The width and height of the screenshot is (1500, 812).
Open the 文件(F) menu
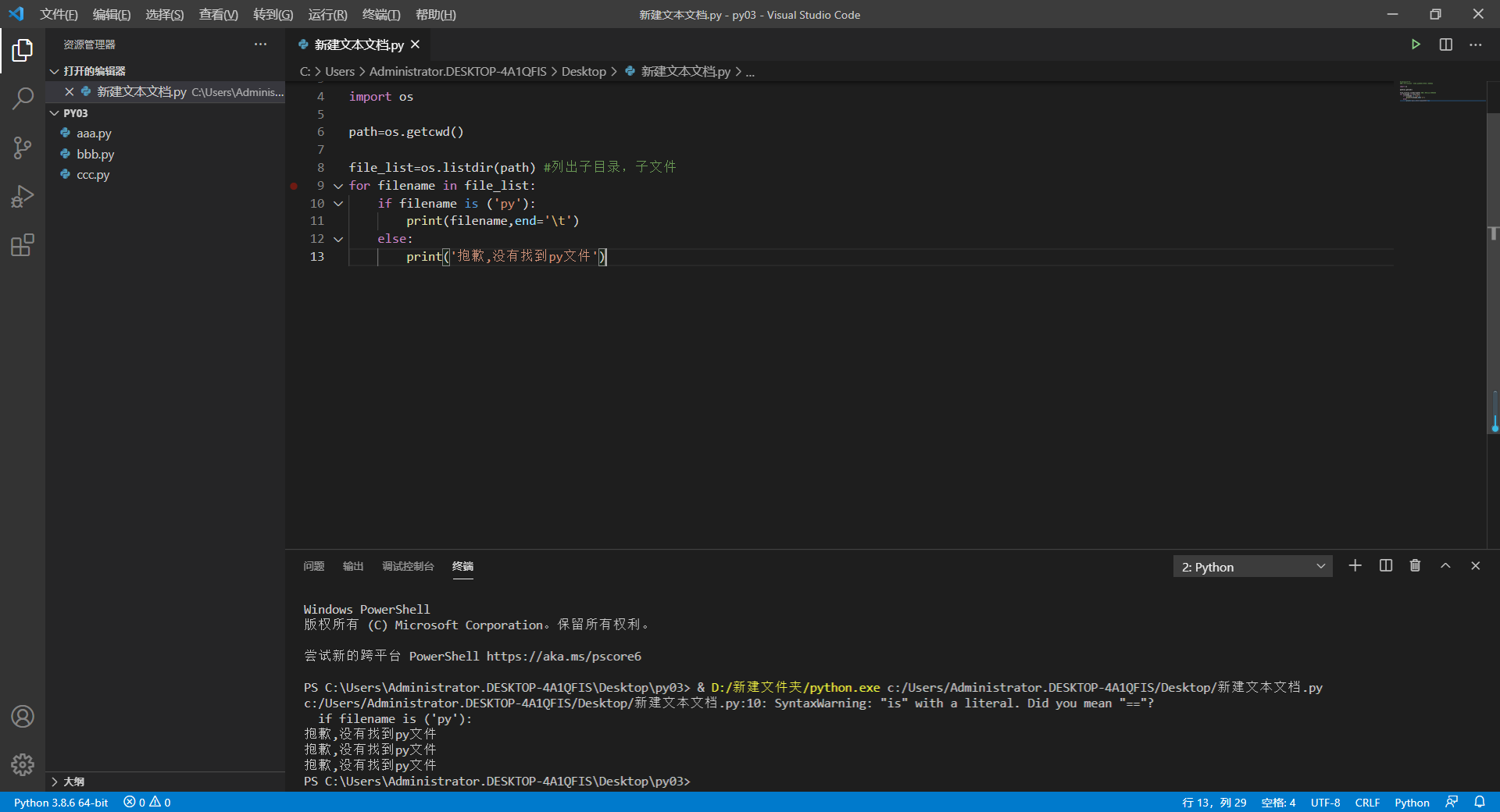click(x=59, y=14)
